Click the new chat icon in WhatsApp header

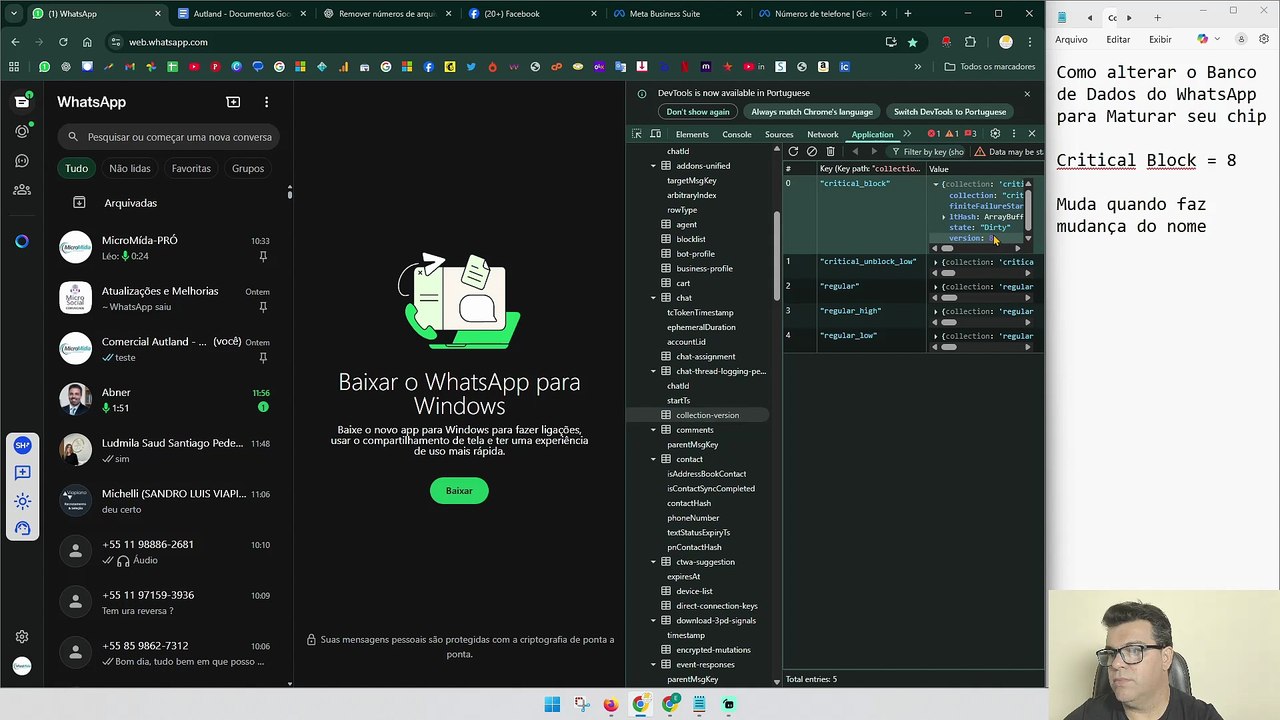pos(233,102)
